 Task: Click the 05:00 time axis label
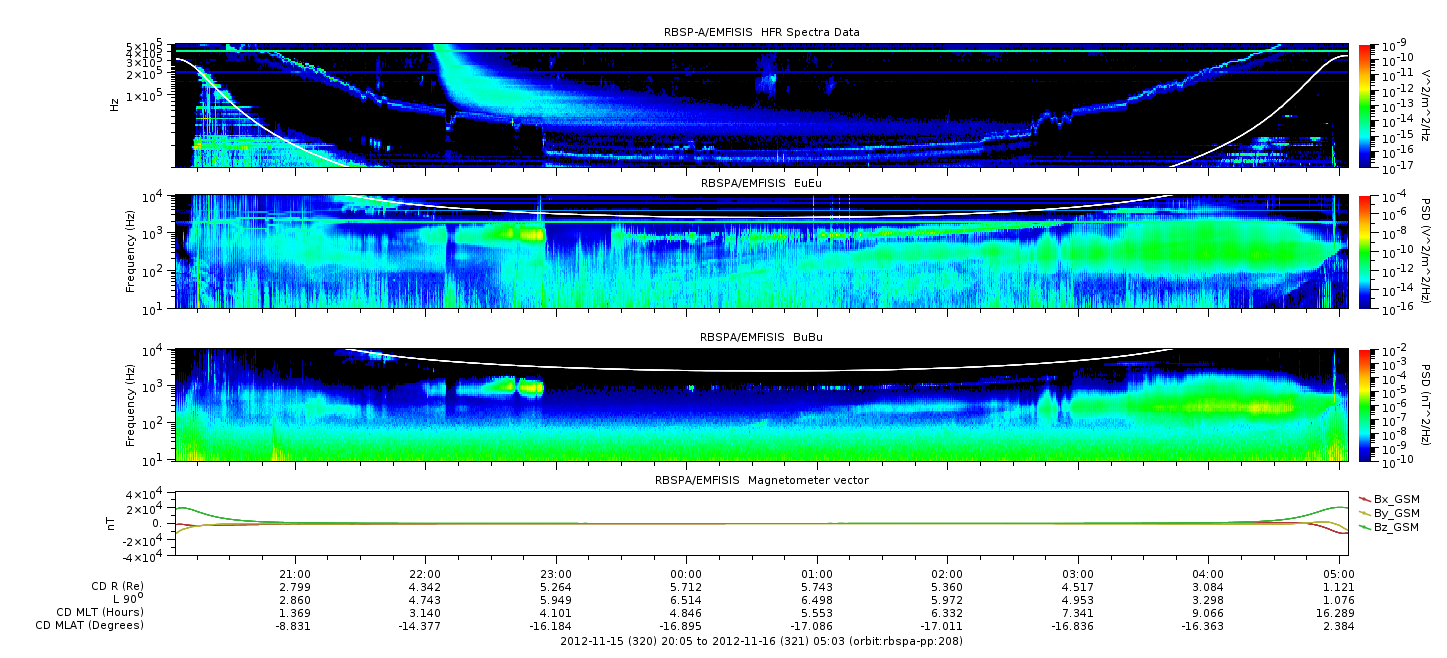pos(1339,573)
